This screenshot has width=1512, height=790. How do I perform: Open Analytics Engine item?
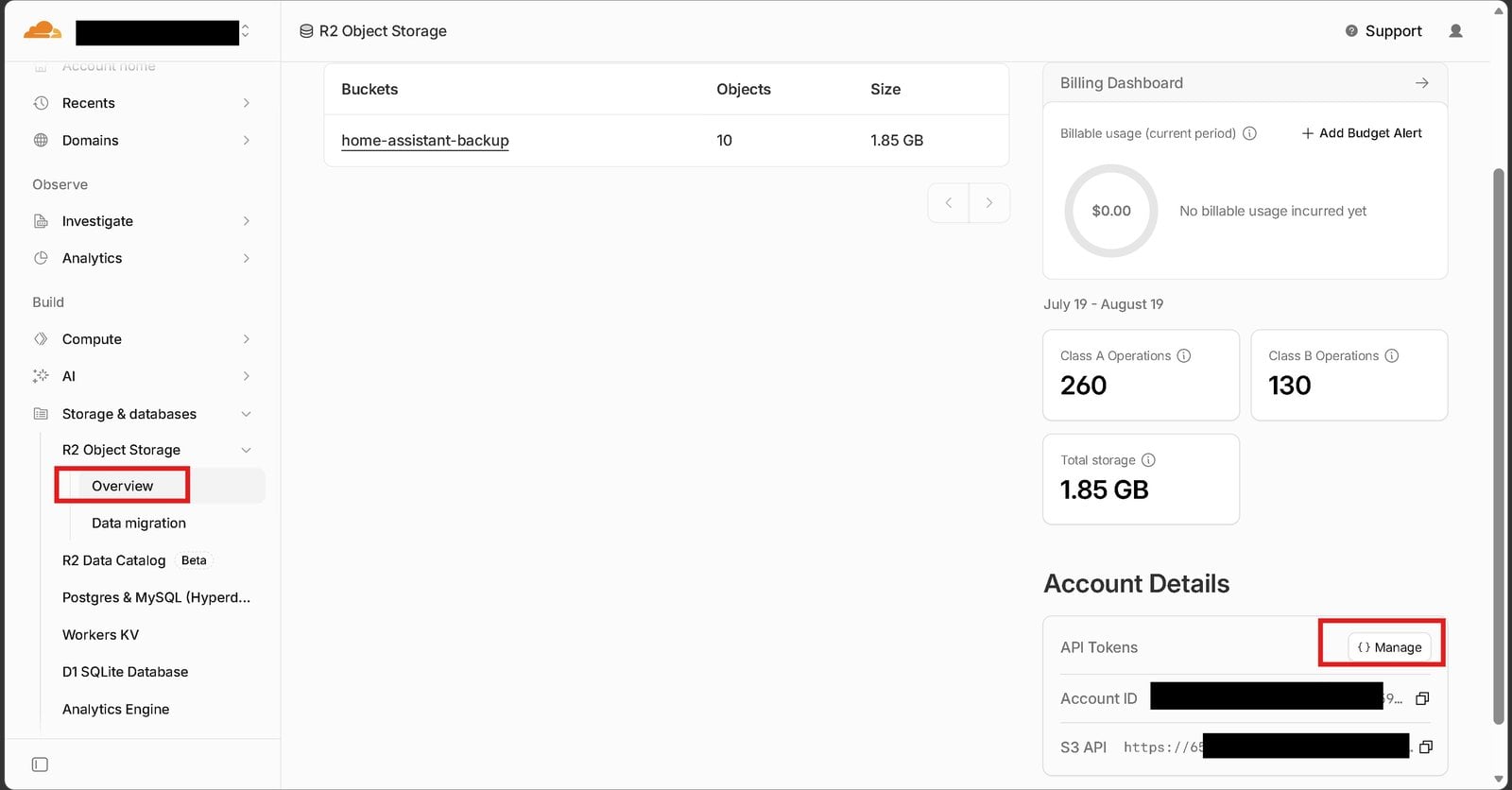115,709
